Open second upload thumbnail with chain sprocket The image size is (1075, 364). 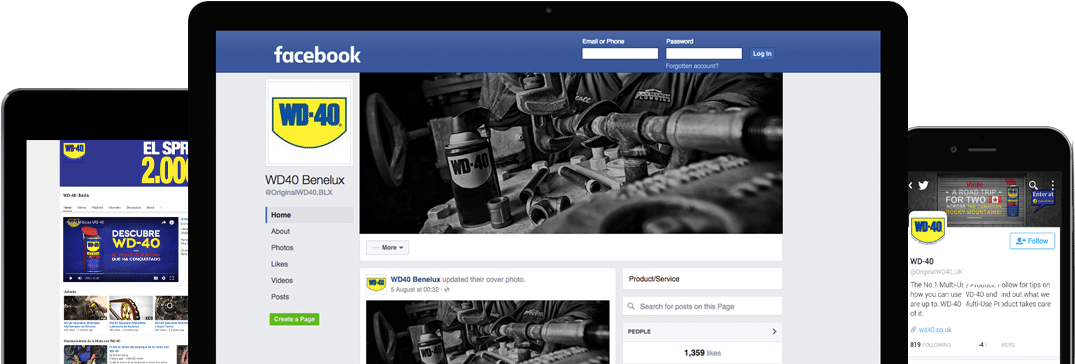click(132, 308)
